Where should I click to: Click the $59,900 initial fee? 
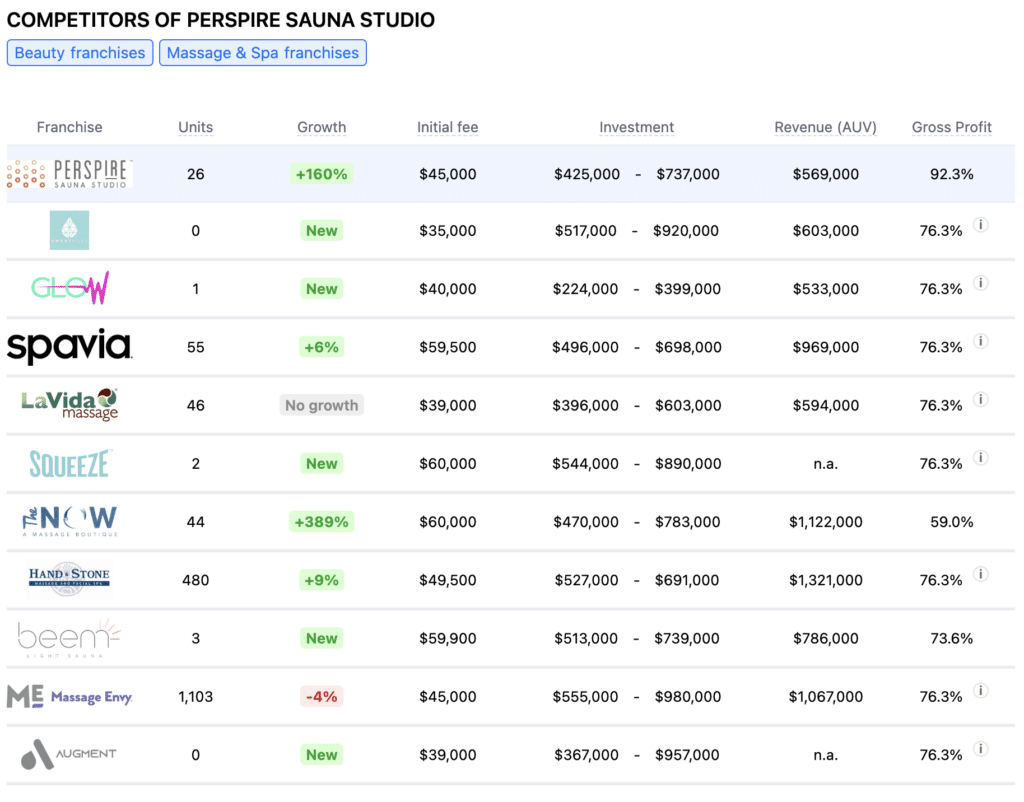pos(447,638)
